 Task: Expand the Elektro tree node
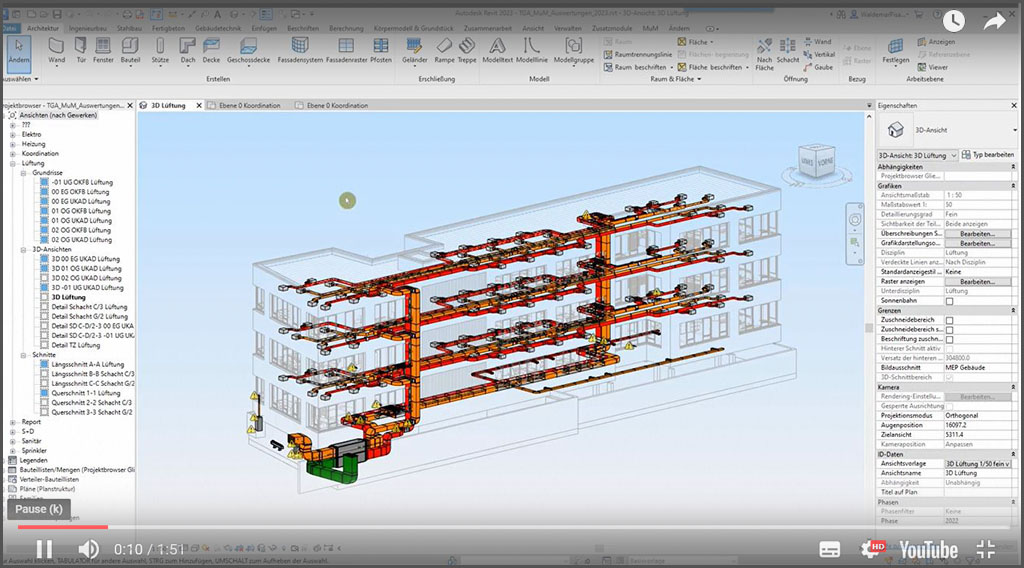pos(13,134)
